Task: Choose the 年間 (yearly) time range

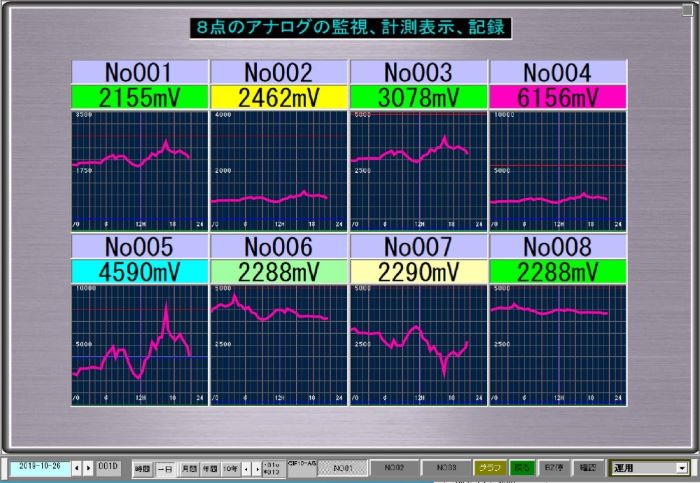Action: (210, 468)
